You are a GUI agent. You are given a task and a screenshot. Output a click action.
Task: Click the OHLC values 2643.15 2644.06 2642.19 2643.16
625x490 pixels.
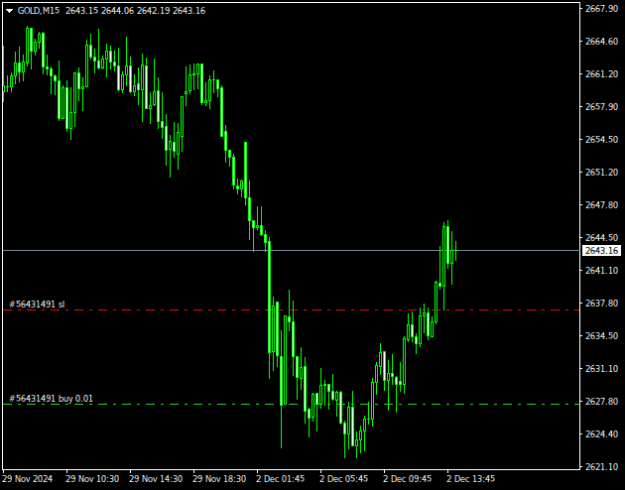(x=136, y=11)
